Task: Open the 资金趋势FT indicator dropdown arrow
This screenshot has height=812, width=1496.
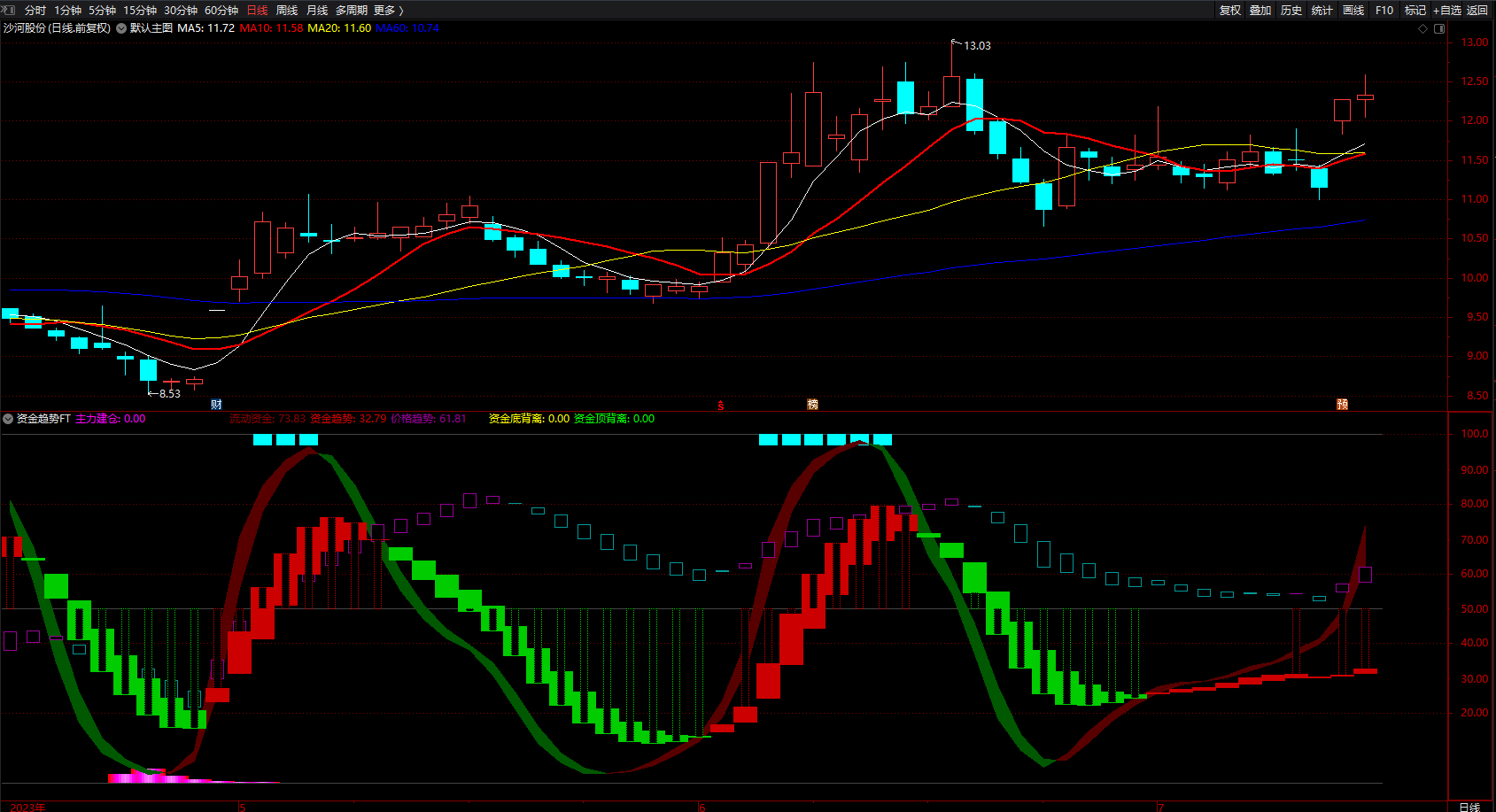Action: click(x=8, y=419)
